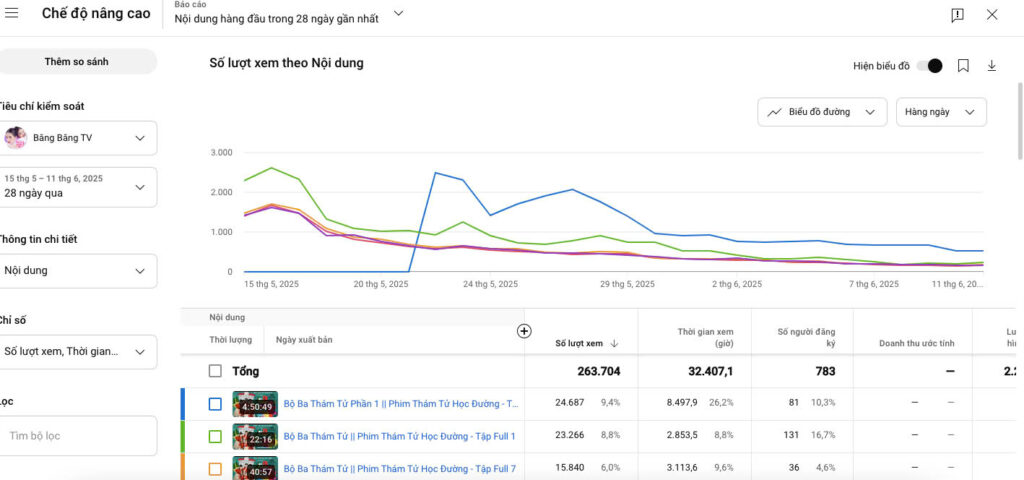Select the Bộ Ba Thám Tử Phần 1 checkbox
The width and height of the screenshot is (1024, 480).
(215, 404)
